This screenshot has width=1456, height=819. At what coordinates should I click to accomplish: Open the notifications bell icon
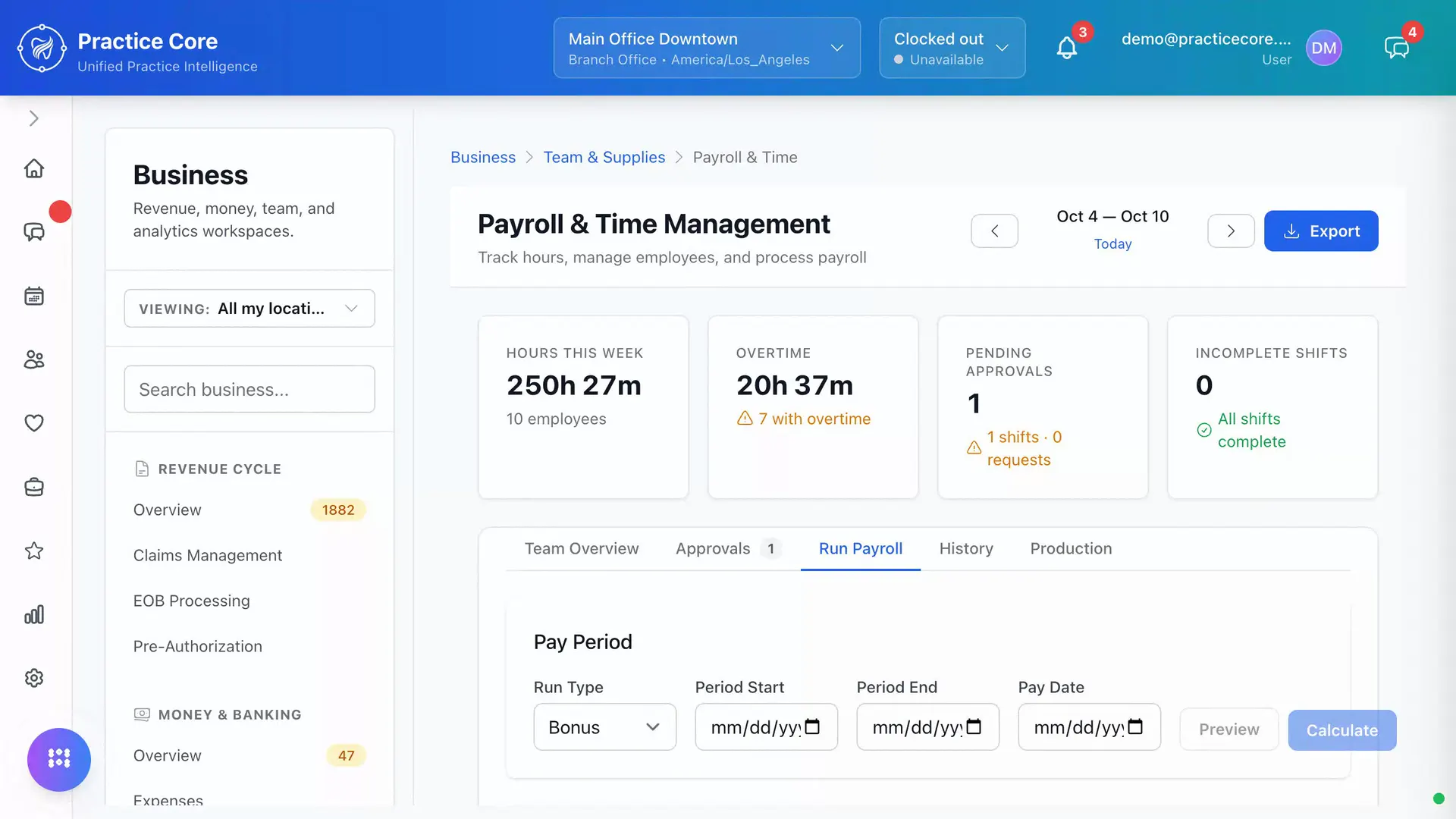[1067, 49]
